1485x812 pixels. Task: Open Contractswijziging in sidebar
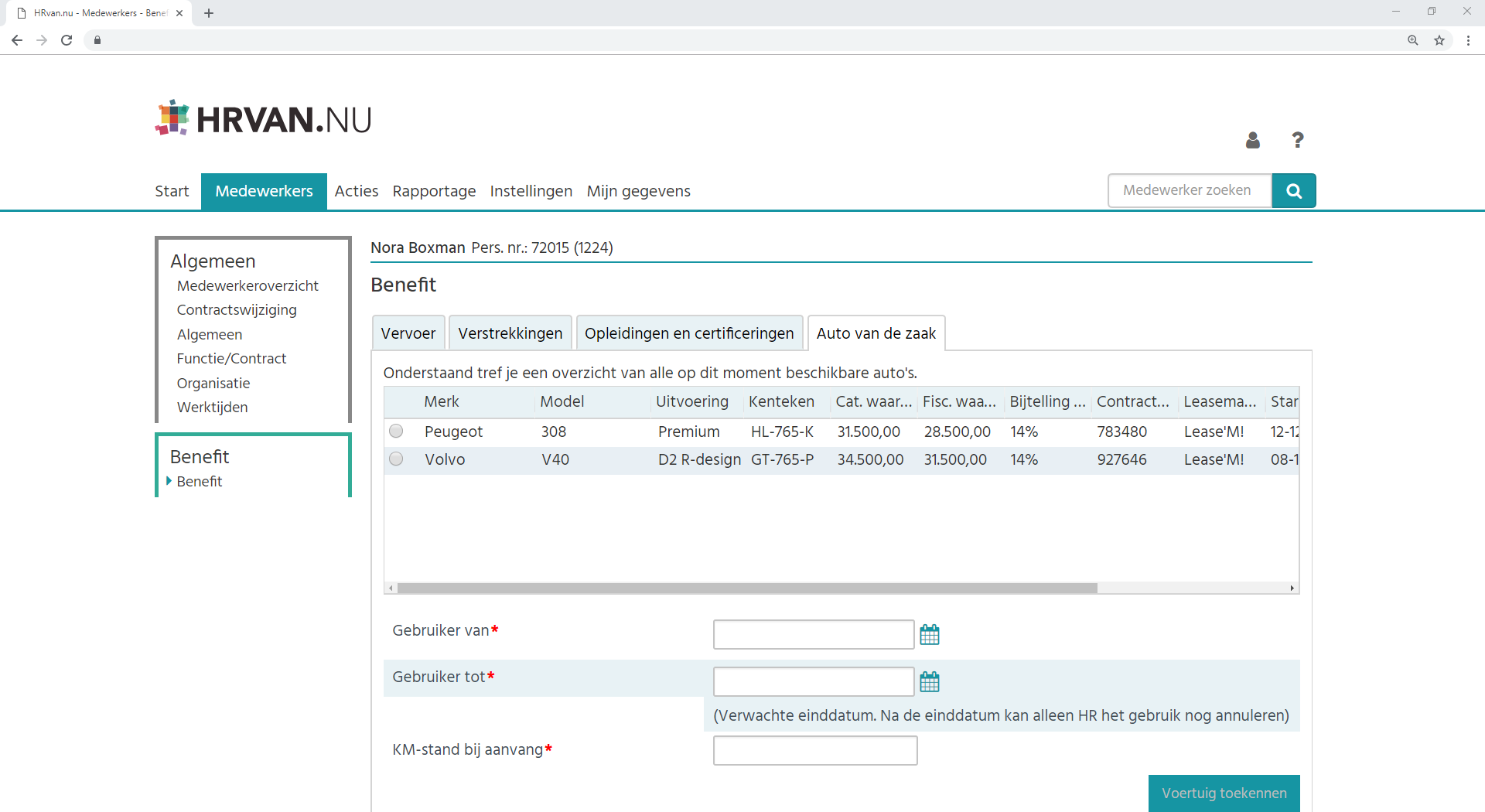click(x=237, y=310)
